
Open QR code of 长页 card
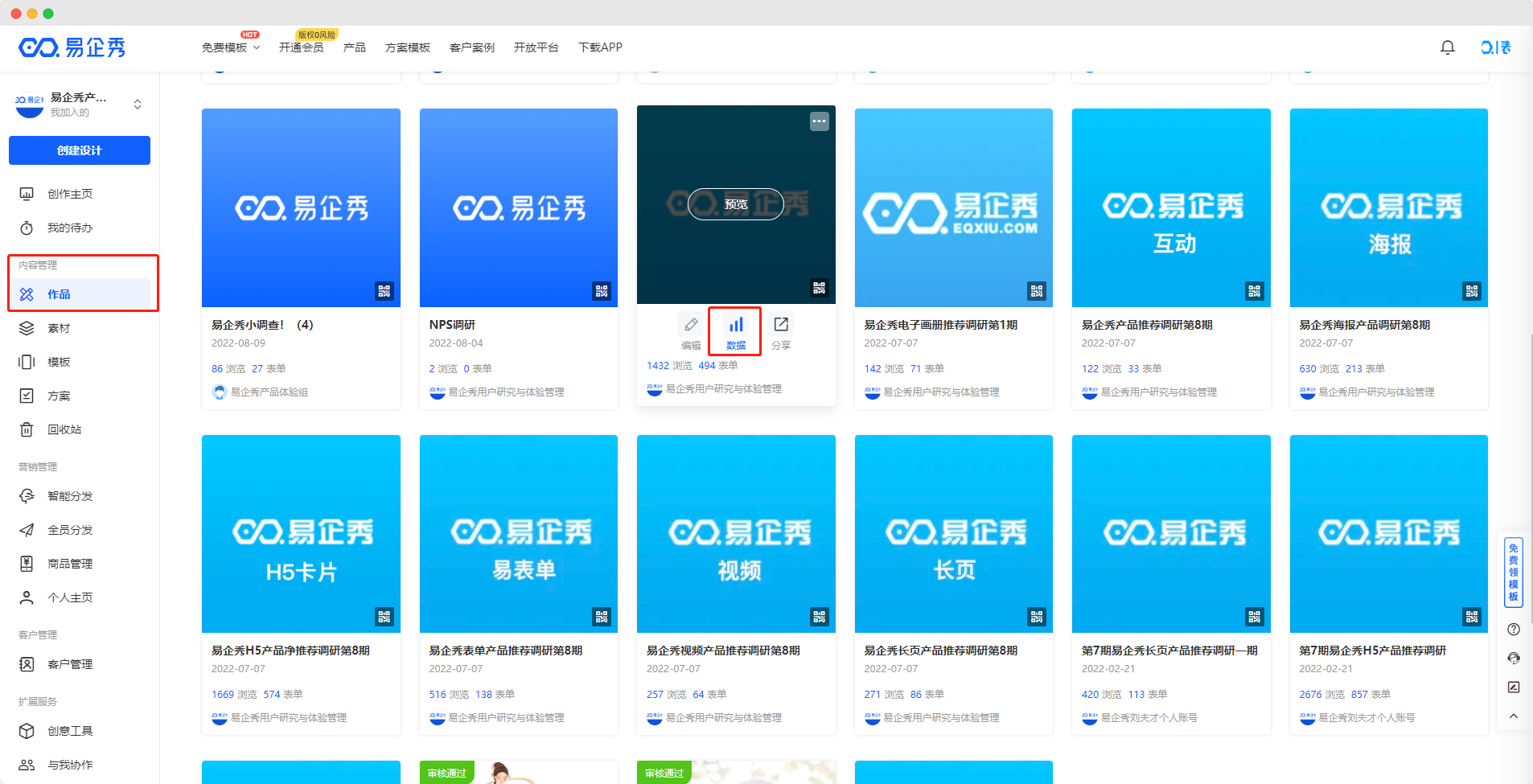pos(1037,617)
